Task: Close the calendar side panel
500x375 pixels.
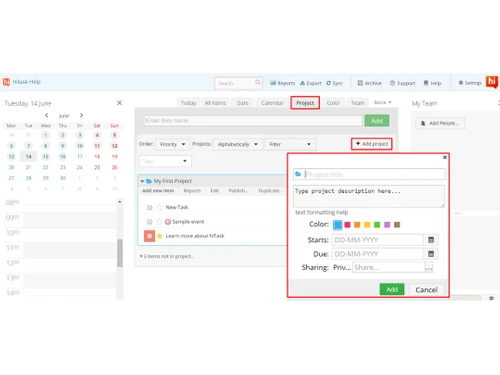Action: (119, 103)
